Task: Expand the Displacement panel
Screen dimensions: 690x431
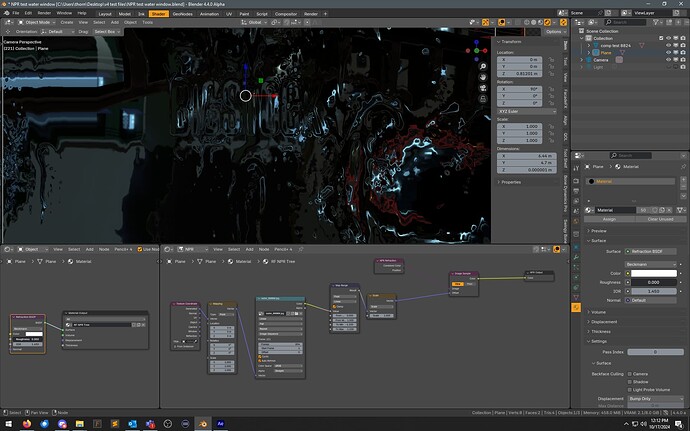Action: [604, 322]
